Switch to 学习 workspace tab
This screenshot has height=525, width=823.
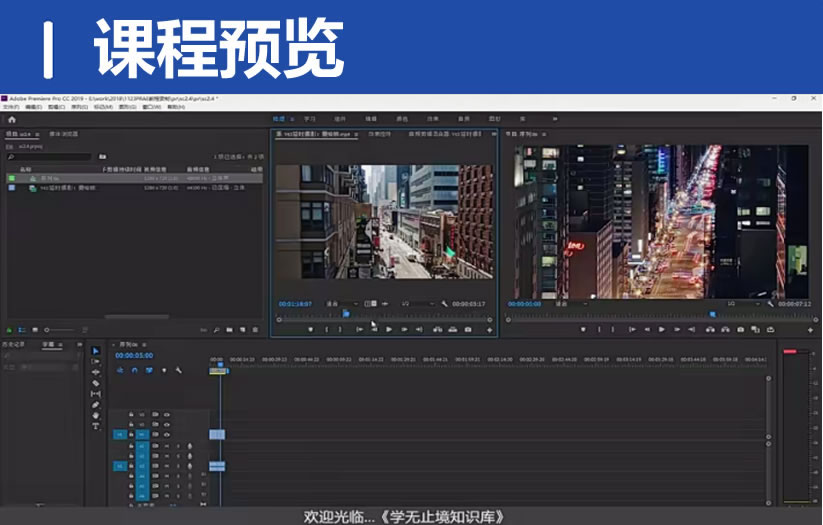coord(310,119)
